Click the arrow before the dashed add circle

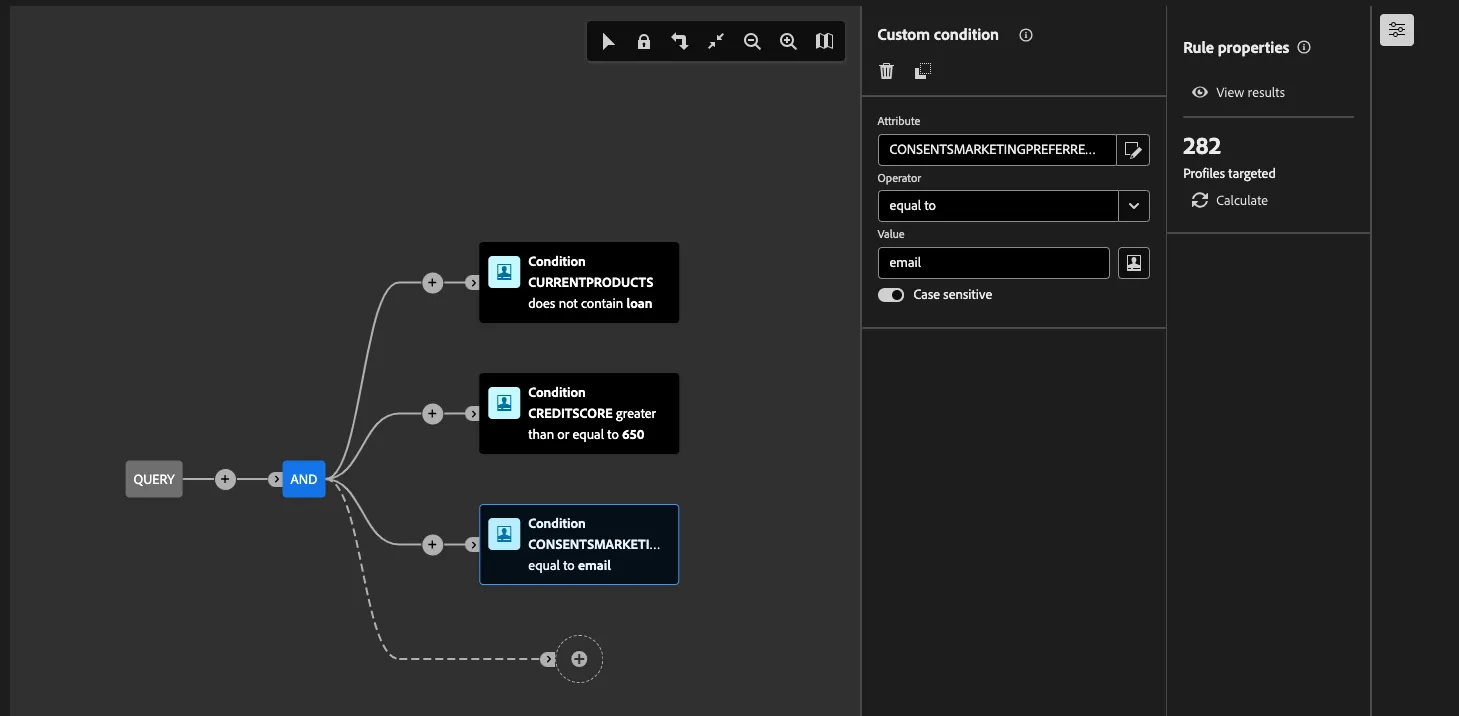click(547, 659)
